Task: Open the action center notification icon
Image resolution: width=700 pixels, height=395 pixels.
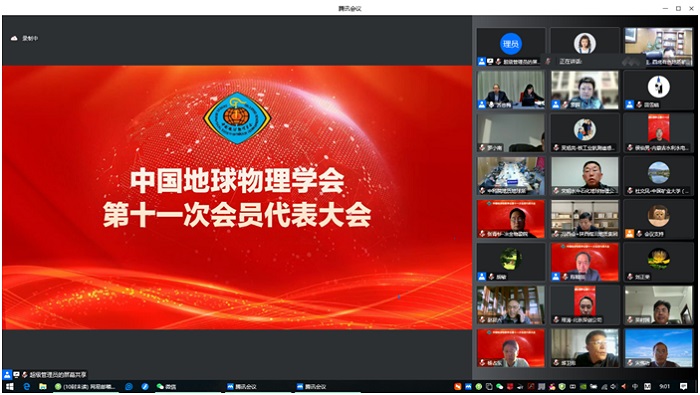Action: 683,387
